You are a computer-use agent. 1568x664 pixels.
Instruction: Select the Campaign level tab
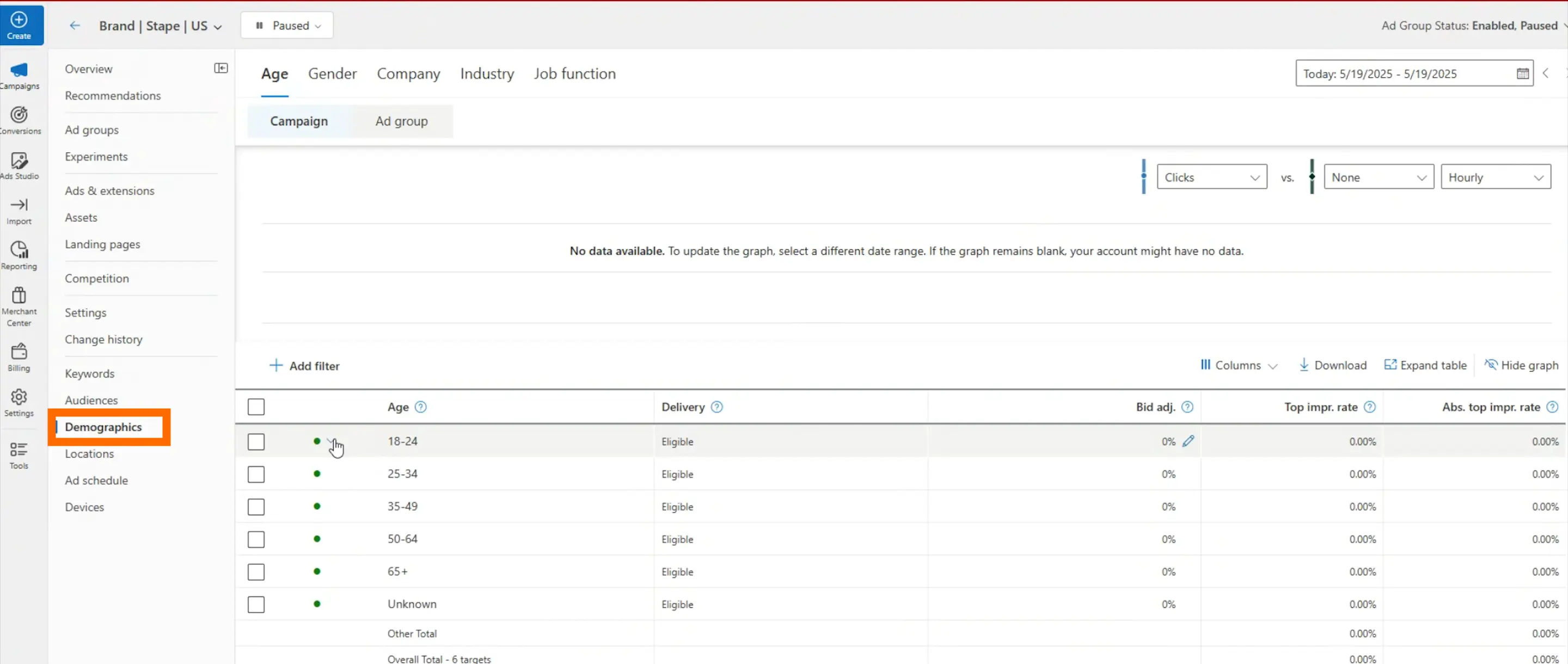[299, 121]
